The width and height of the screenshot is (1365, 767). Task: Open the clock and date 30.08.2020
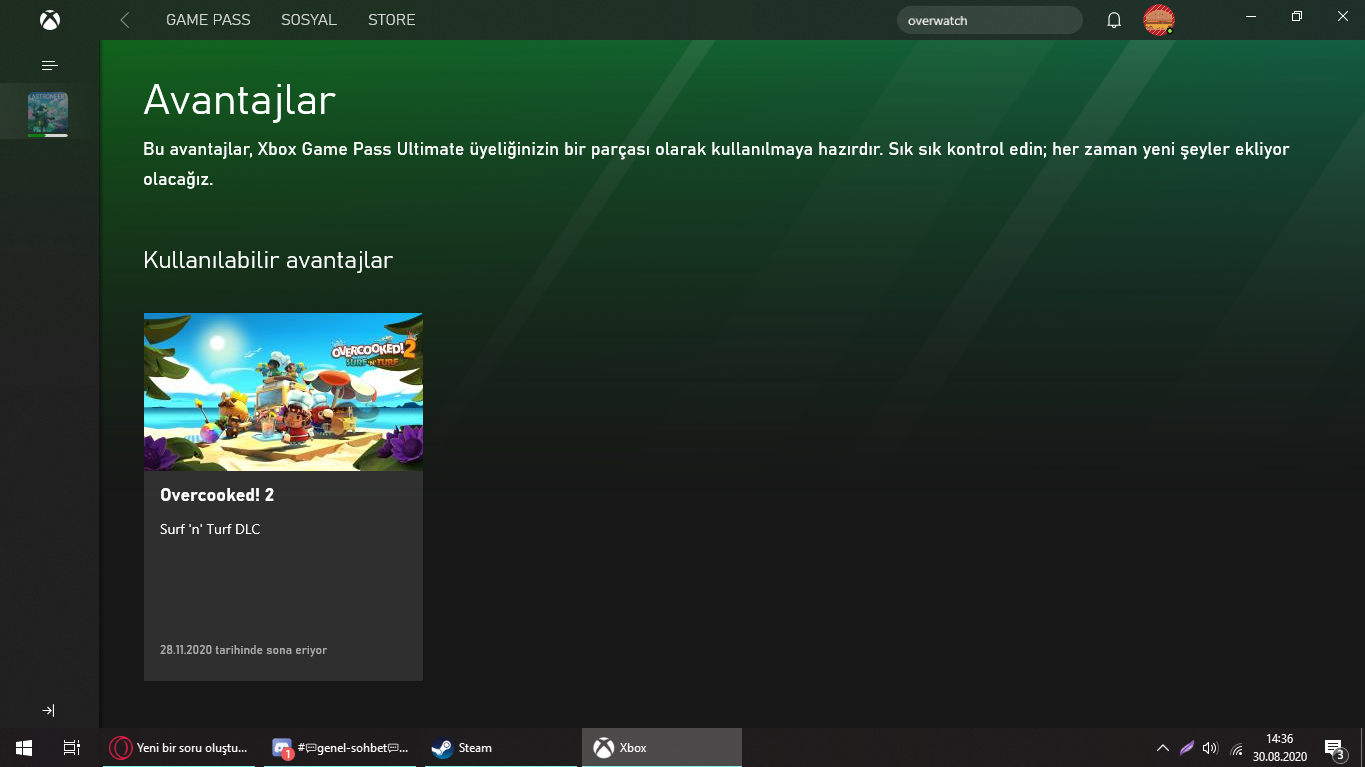tap(1280, 747)
